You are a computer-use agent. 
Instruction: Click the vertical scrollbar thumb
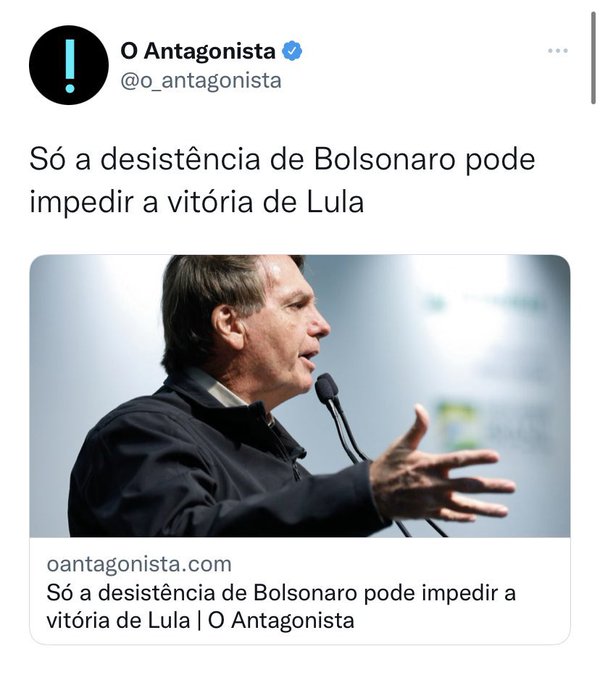pos(593,58)
